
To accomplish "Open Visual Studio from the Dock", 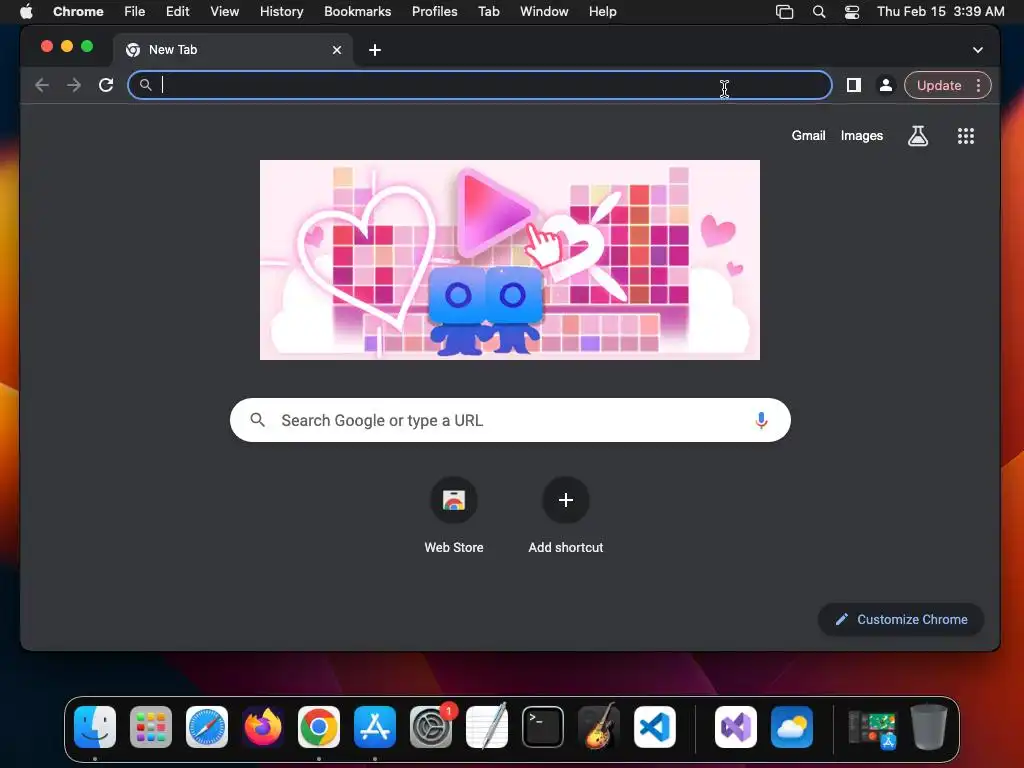I will pyautogui.click(x=736, y=727).
